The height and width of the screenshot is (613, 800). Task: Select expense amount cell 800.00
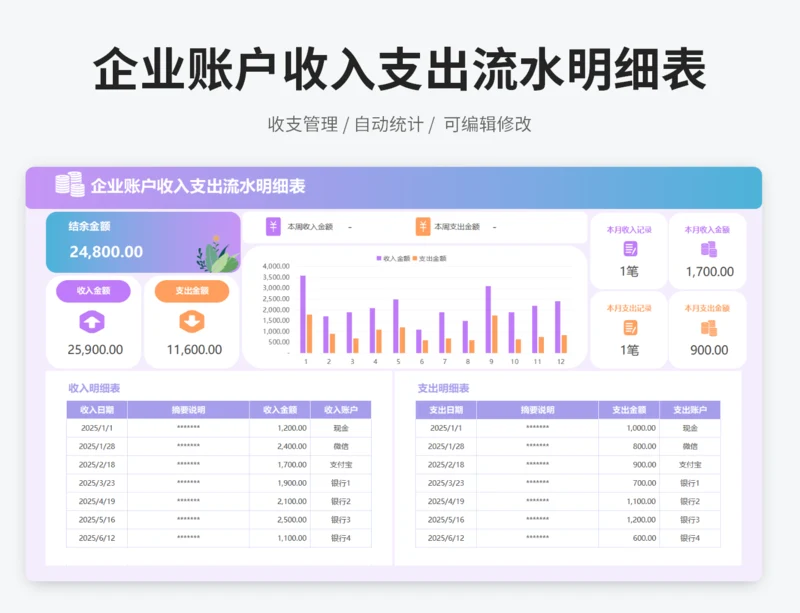tap(629, 447)
